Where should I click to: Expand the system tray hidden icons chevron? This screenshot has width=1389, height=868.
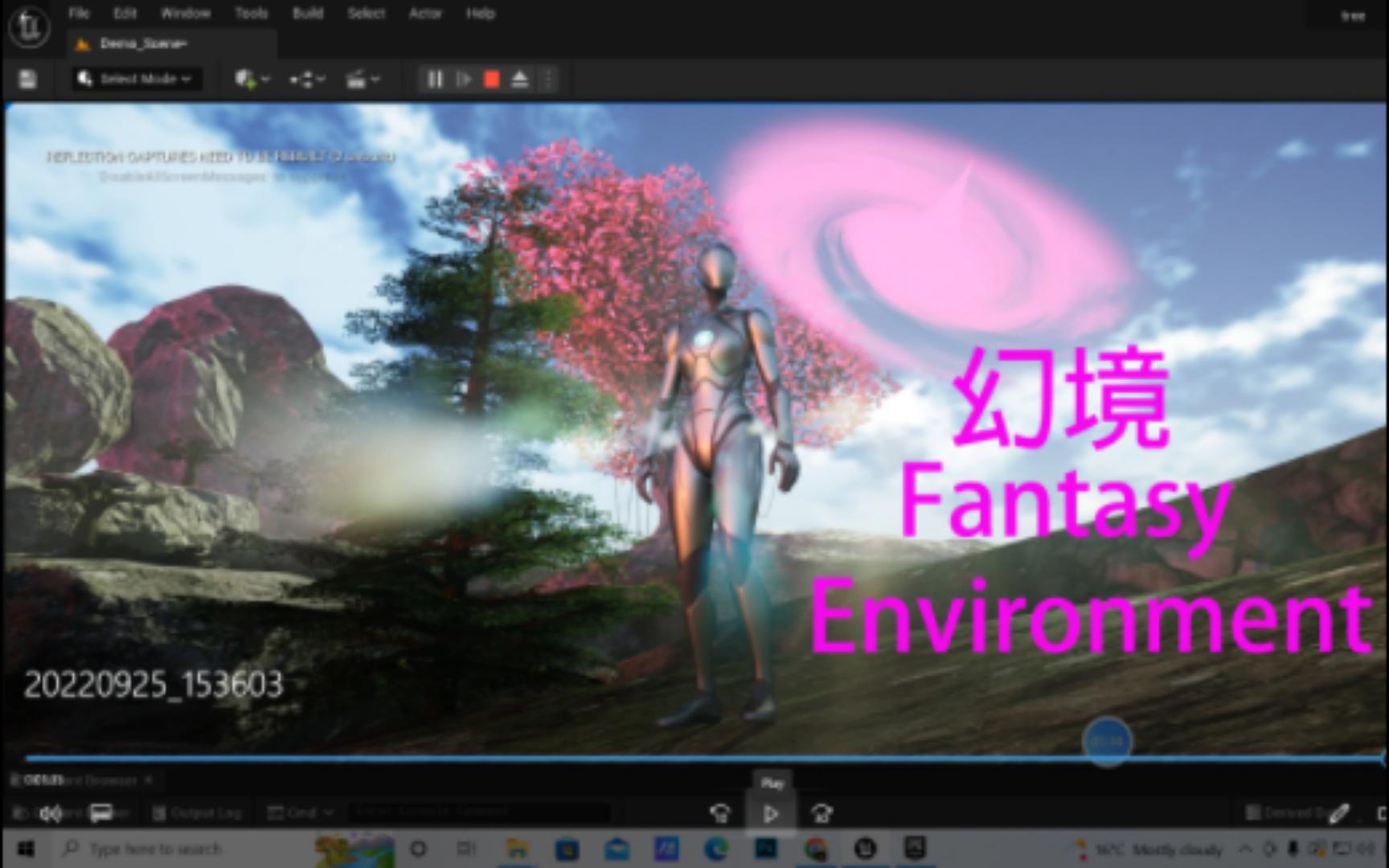coord(1245,849)
